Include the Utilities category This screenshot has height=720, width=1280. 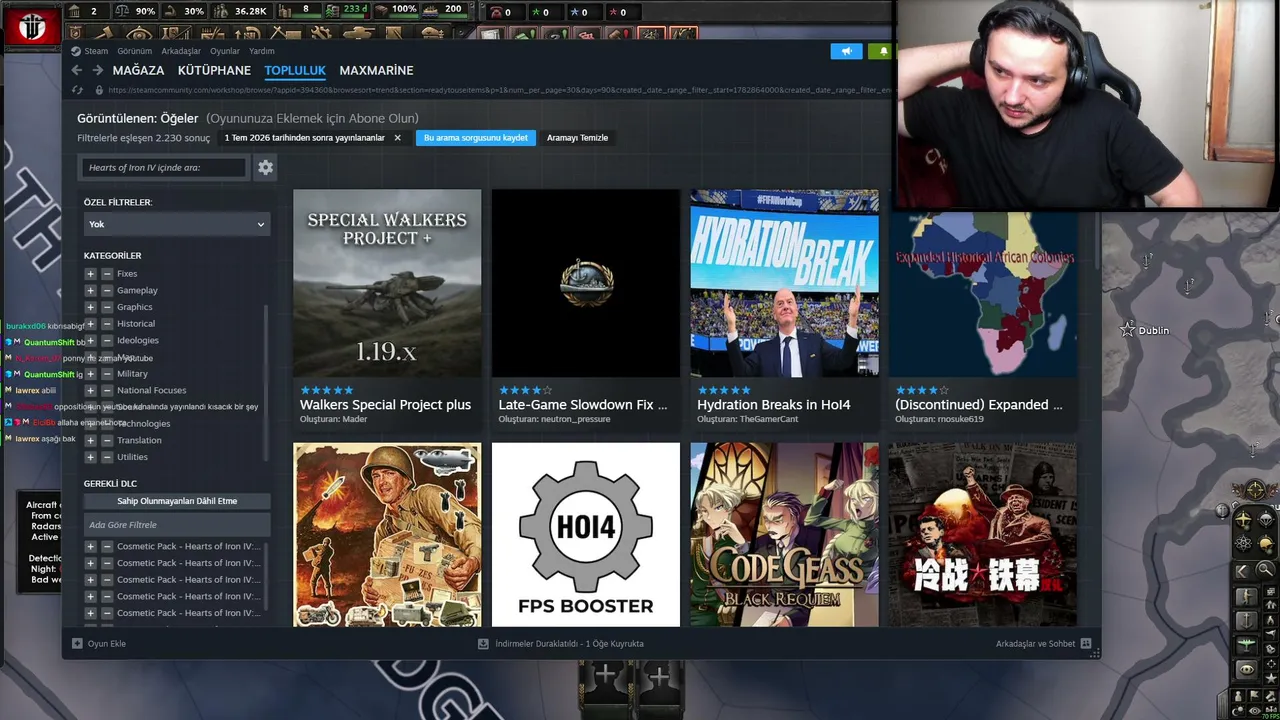90,457
